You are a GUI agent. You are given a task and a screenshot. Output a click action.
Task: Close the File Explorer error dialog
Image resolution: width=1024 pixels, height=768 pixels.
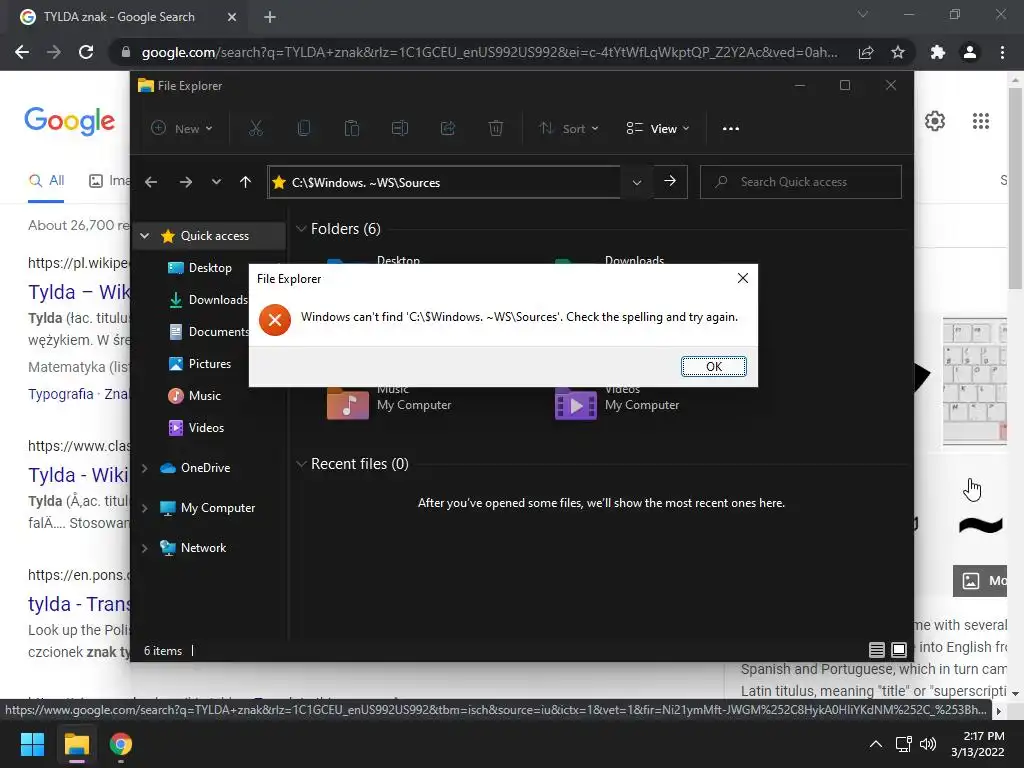(x=743, y=278)
